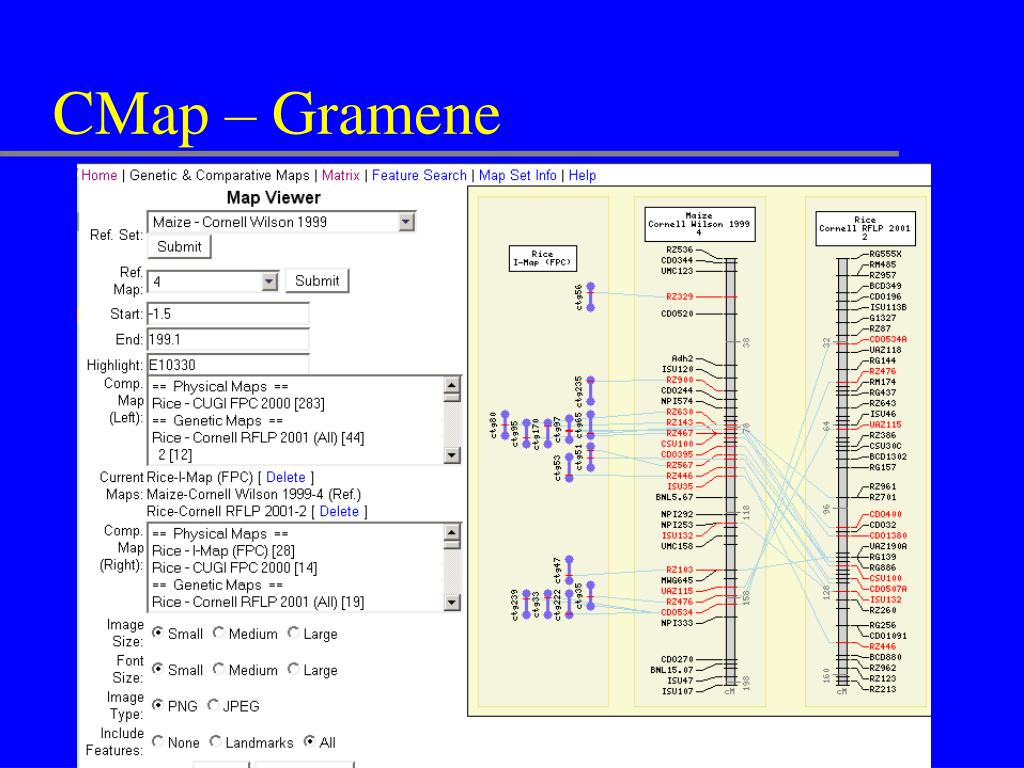
Task: Click the RZ900 marker label
Action: pyautogui.click(x=680, y=380)
